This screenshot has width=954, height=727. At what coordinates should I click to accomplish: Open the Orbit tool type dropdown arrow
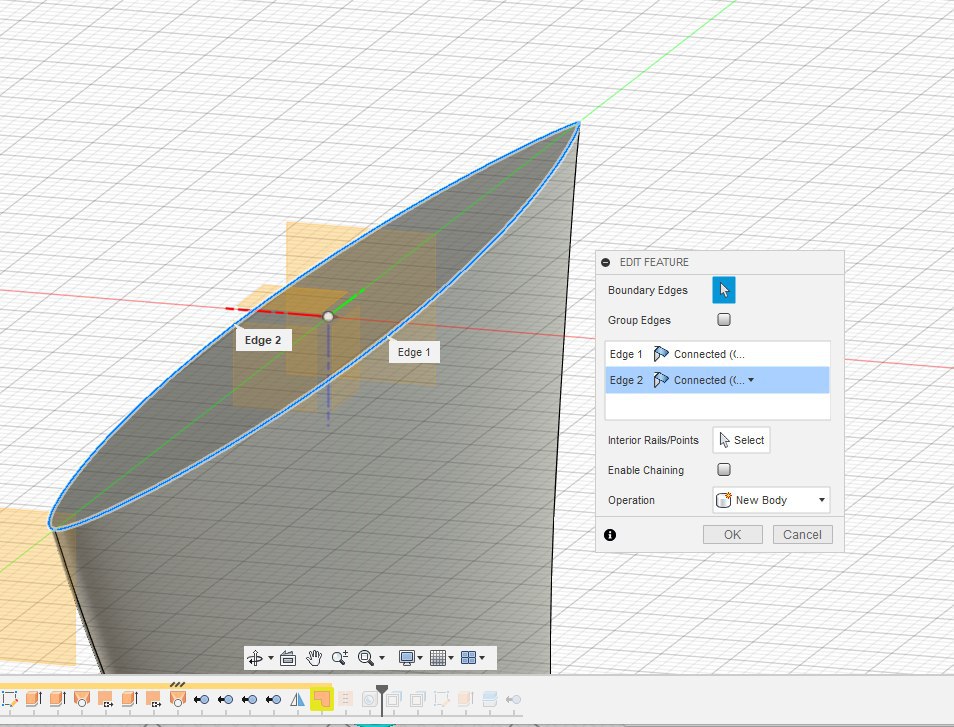point(271,658)
